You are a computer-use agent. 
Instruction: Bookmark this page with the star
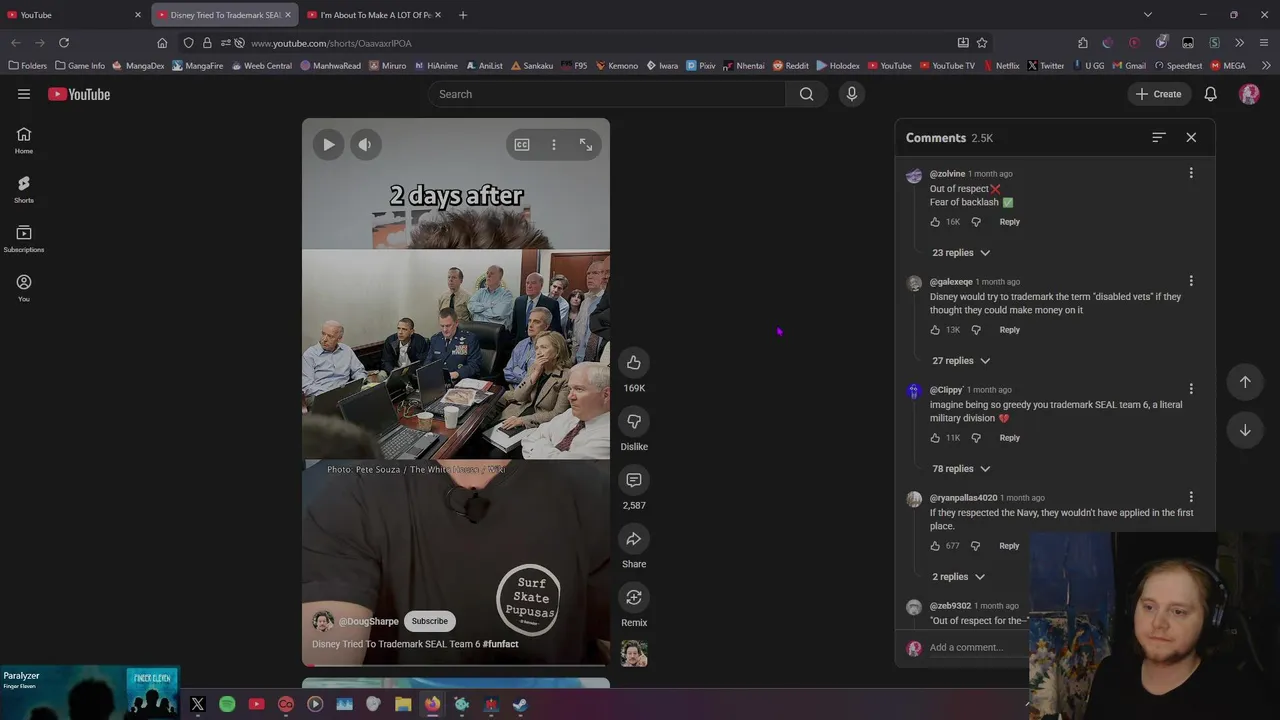(x=982, y=43)
